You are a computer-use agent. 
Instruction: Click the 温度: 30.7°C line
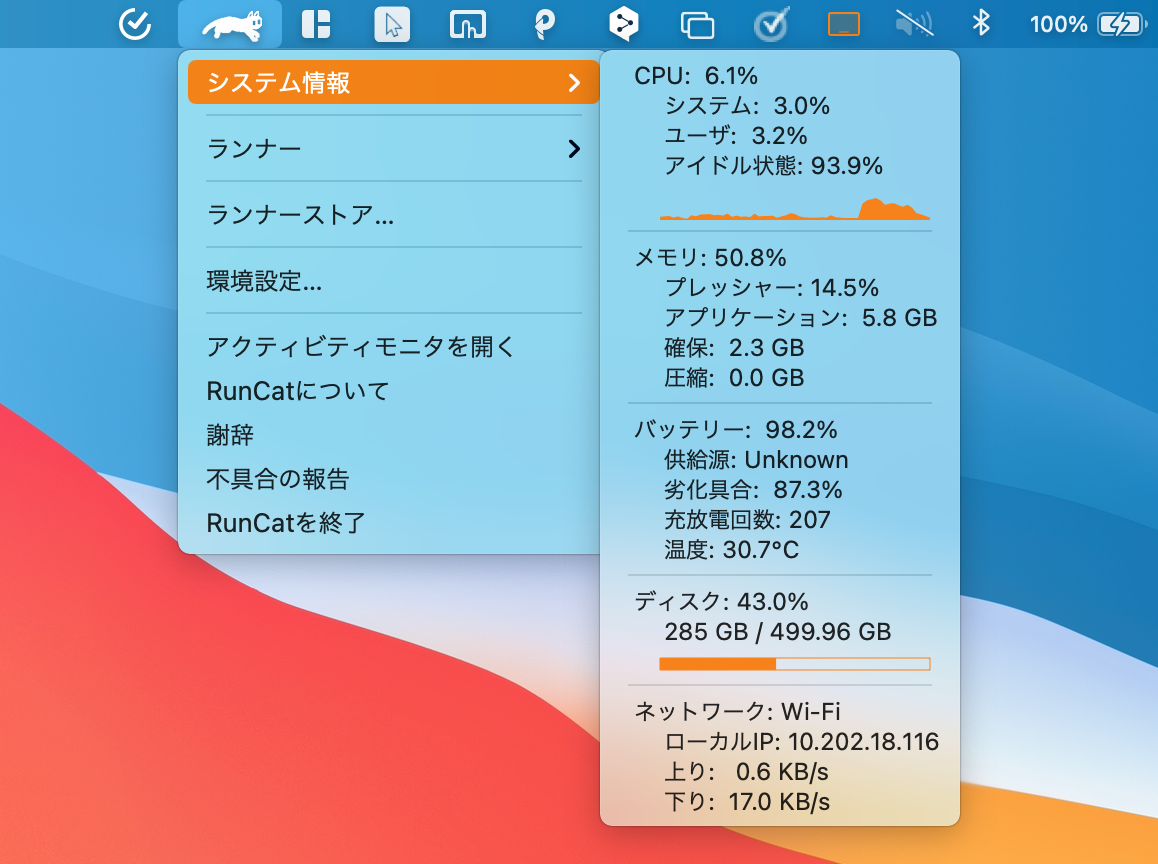(731, 549)
